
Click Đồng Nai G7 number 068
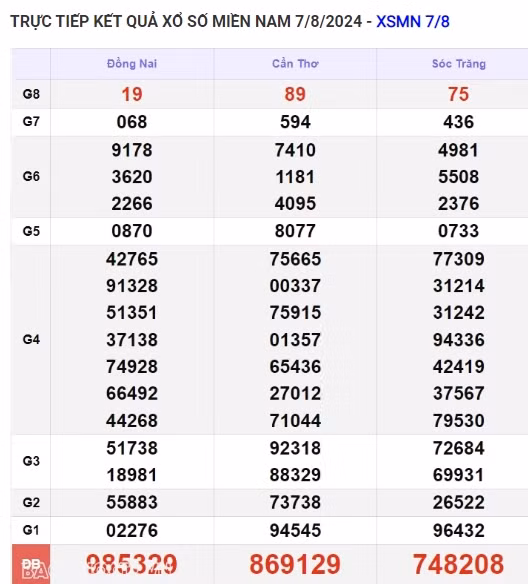132,122
